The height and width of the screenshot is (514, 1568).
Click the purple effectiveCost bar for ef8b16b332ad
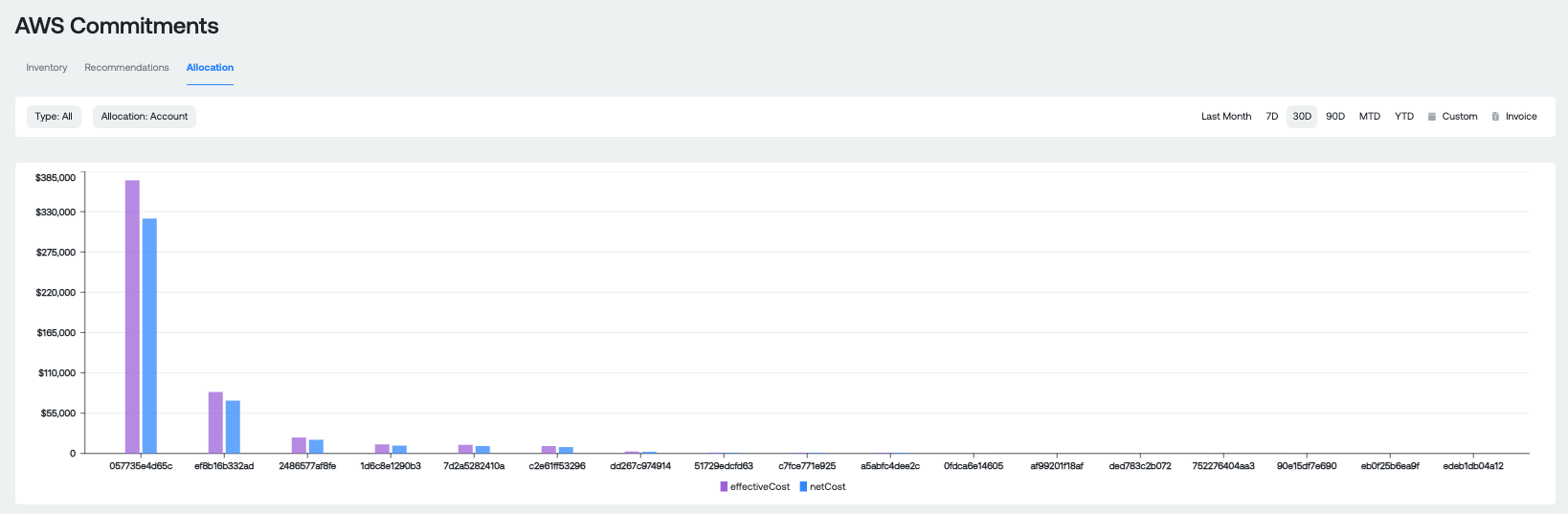tap(215, 422)
